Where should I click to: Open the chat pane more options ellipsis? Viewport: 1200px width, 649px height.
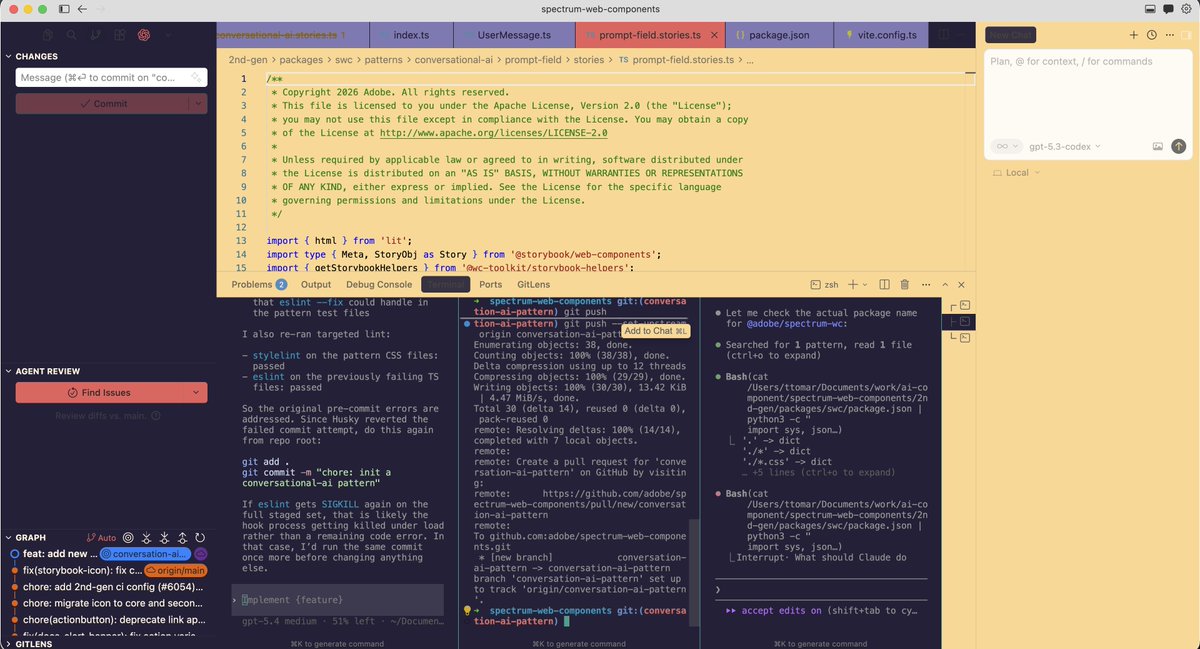coord(1170,35)
